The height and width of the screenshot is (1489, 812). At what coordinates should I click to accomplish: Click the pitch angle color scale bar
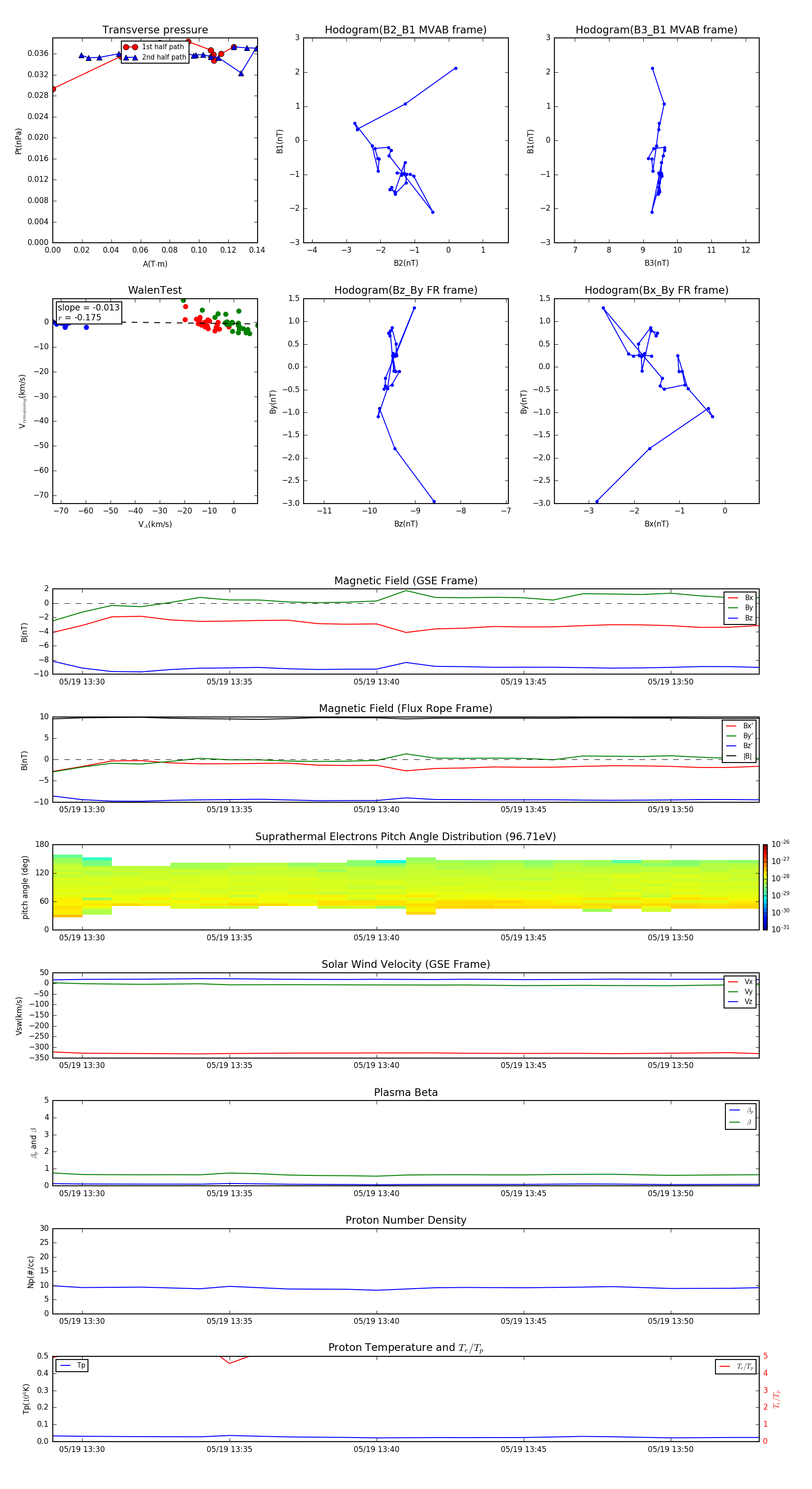tap(765, 887)
